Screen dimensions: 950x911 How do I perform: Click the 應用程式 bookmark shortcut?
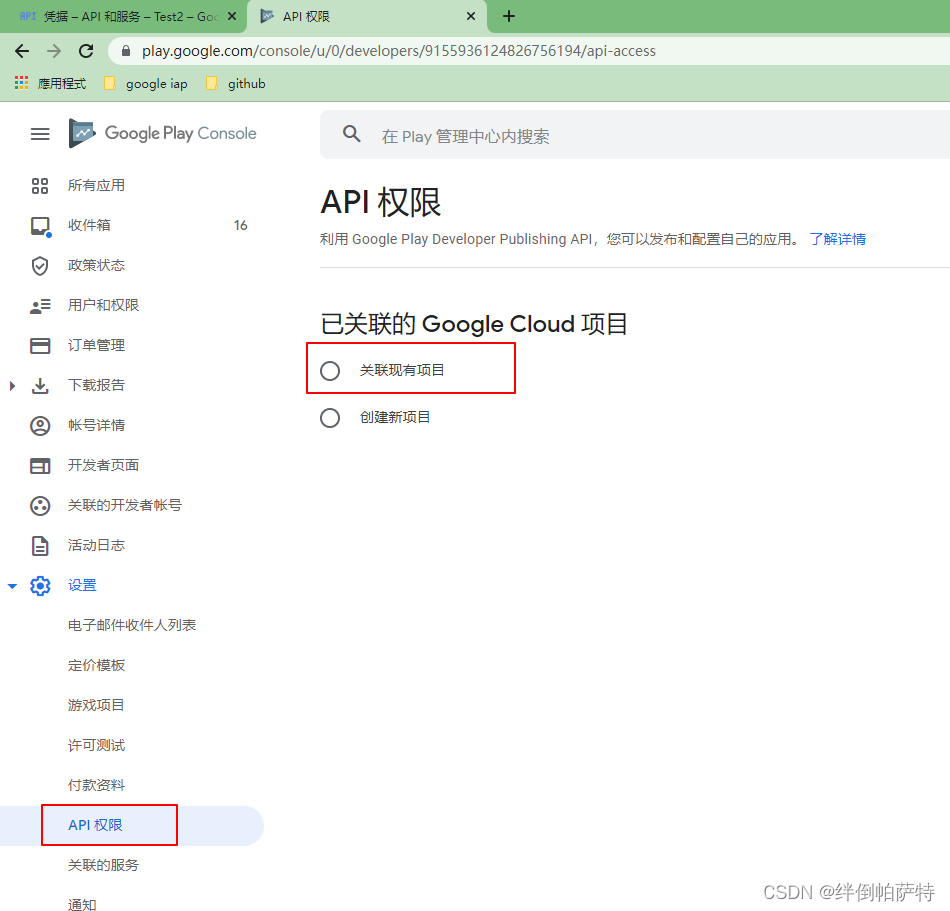click(x=51, y=84)
